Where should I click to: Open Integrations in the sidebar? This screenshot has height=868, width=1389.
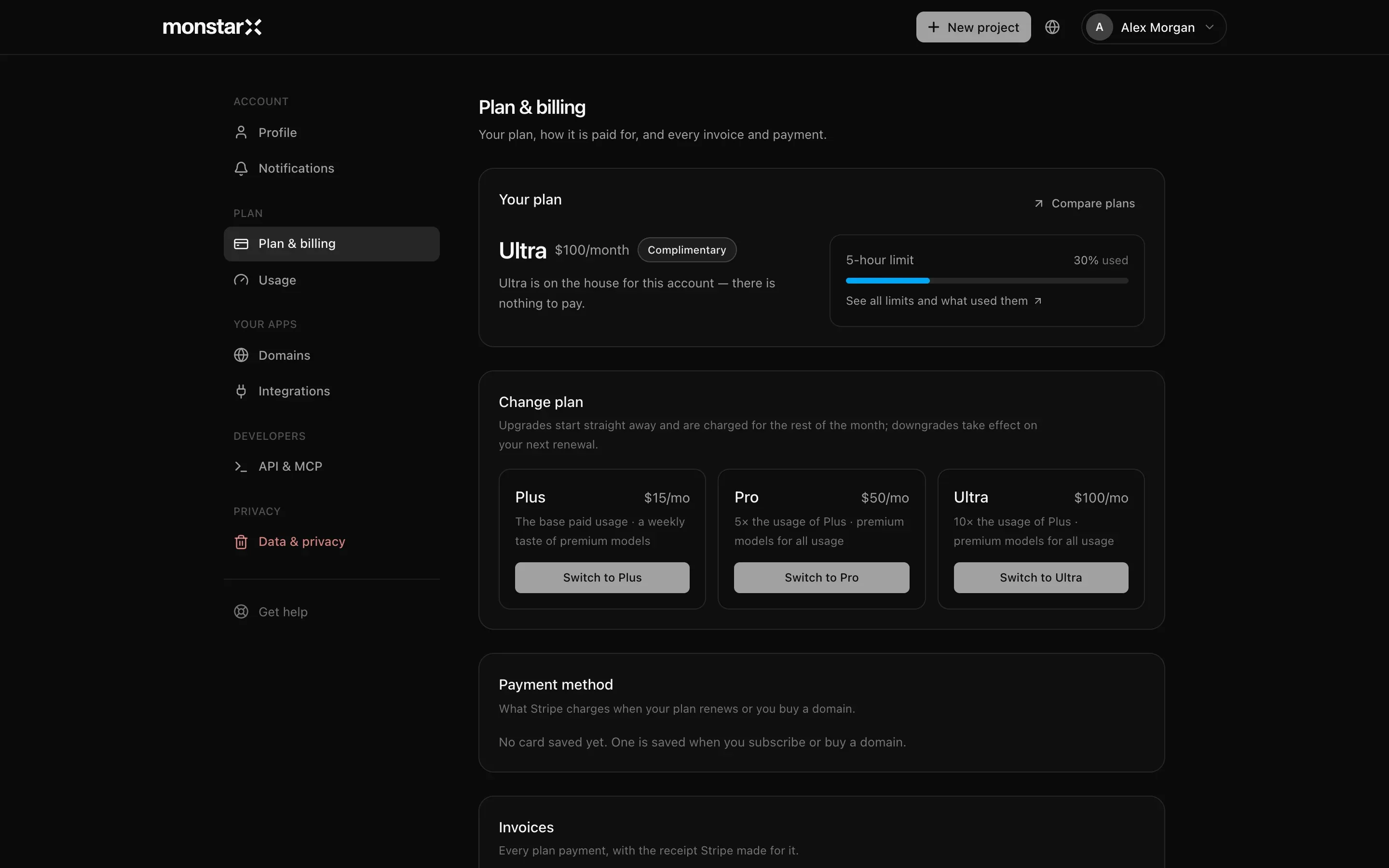[x=332, y=391]
